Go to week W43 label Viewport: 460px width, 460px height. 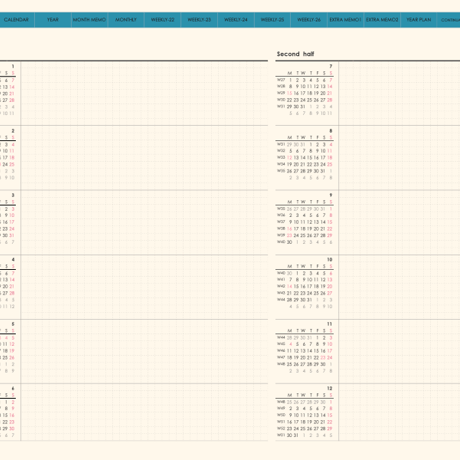pos(281,293)
